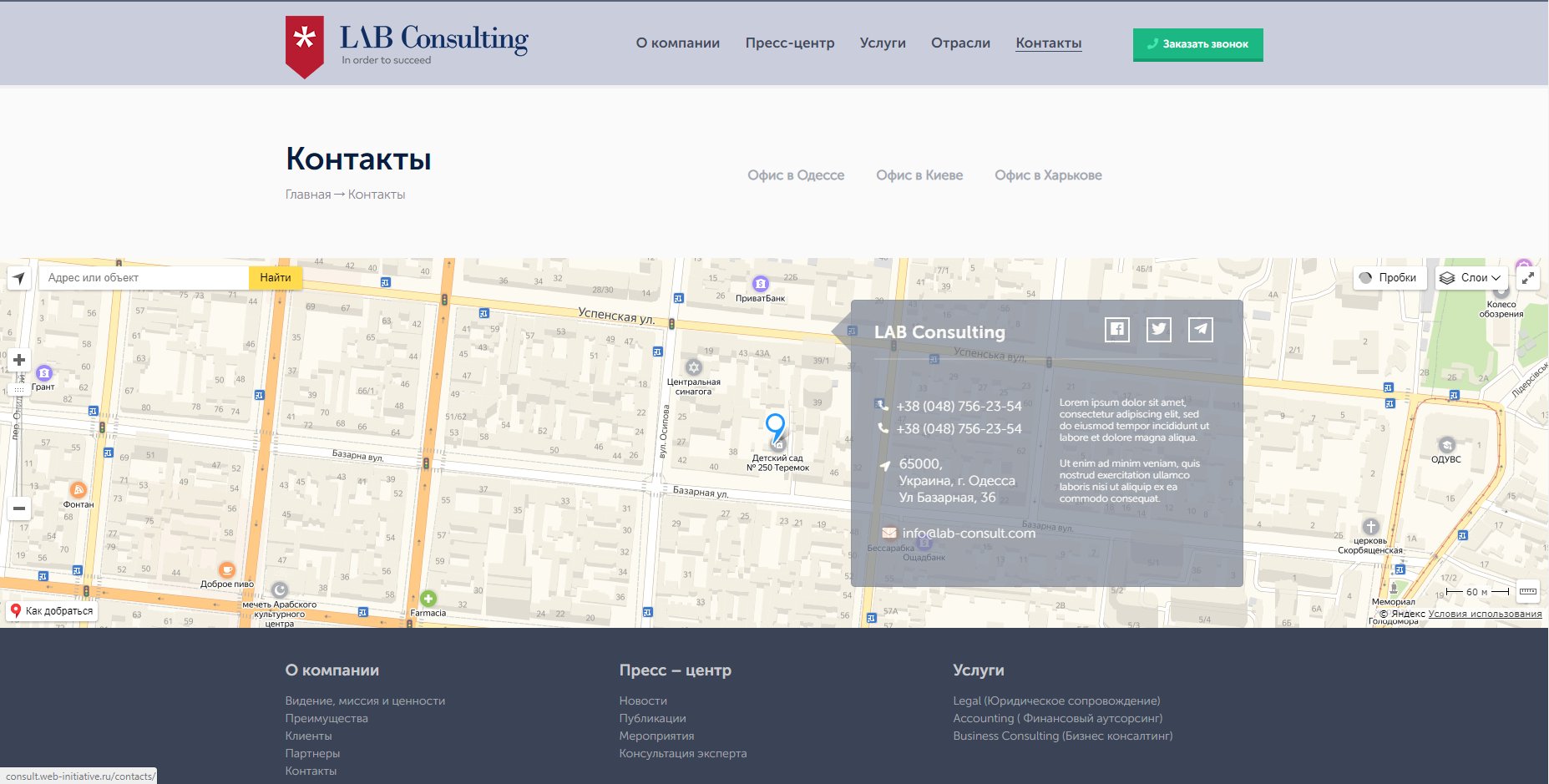Toggle the Пробки traffic layer
1549x784 pixels.
[1390, 278]
